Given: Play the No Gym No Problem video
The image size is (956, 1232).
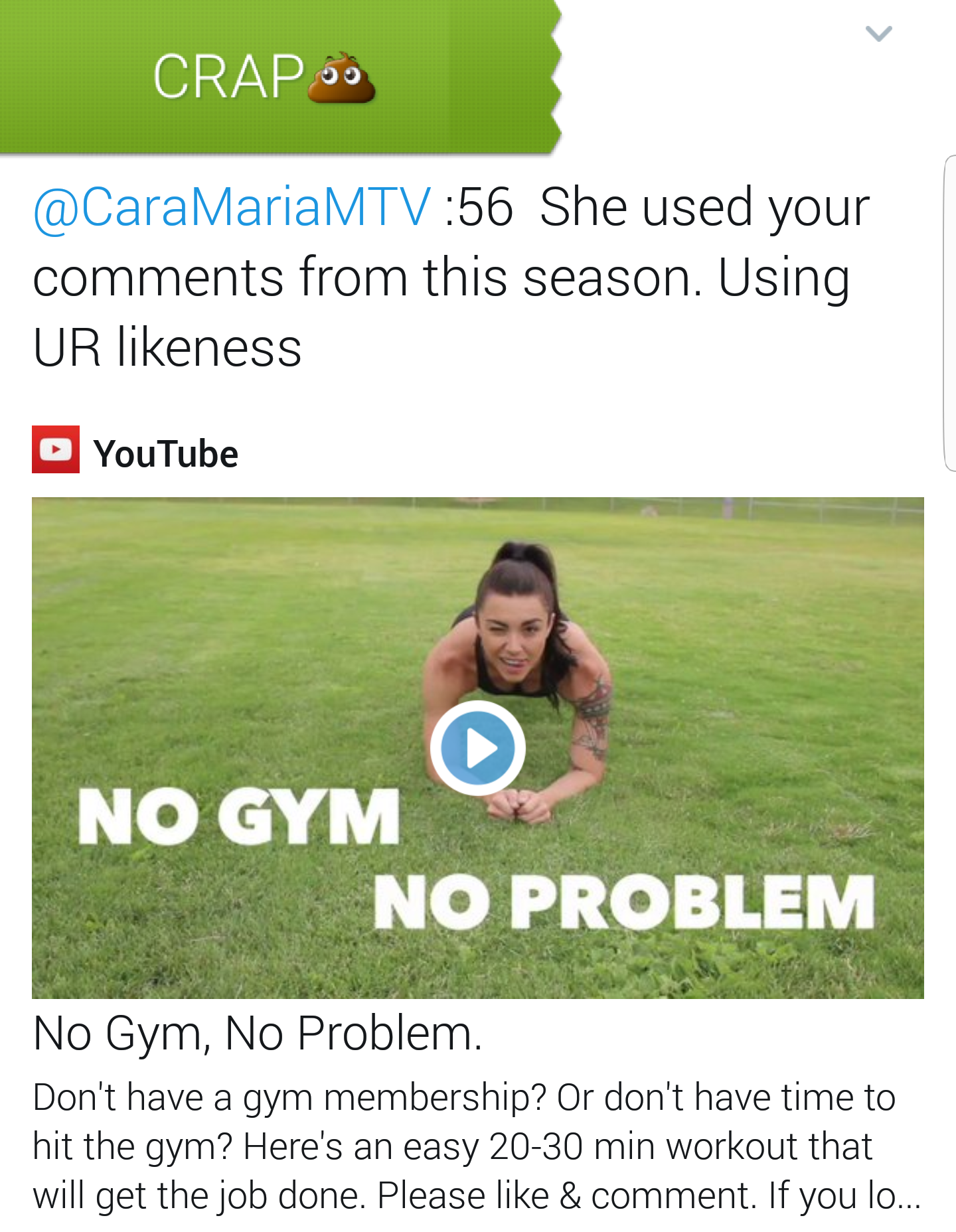Looking at the screenshot, I should point(478,748).
